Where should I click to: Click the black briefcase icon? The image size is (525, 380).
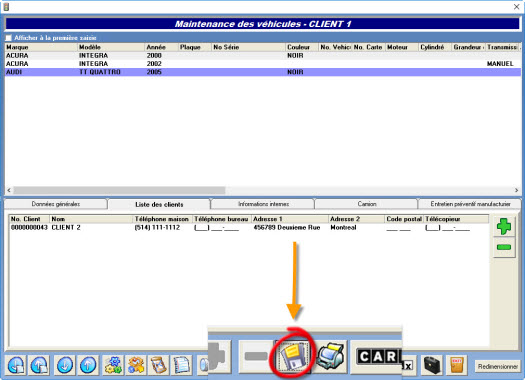[432, 365]
